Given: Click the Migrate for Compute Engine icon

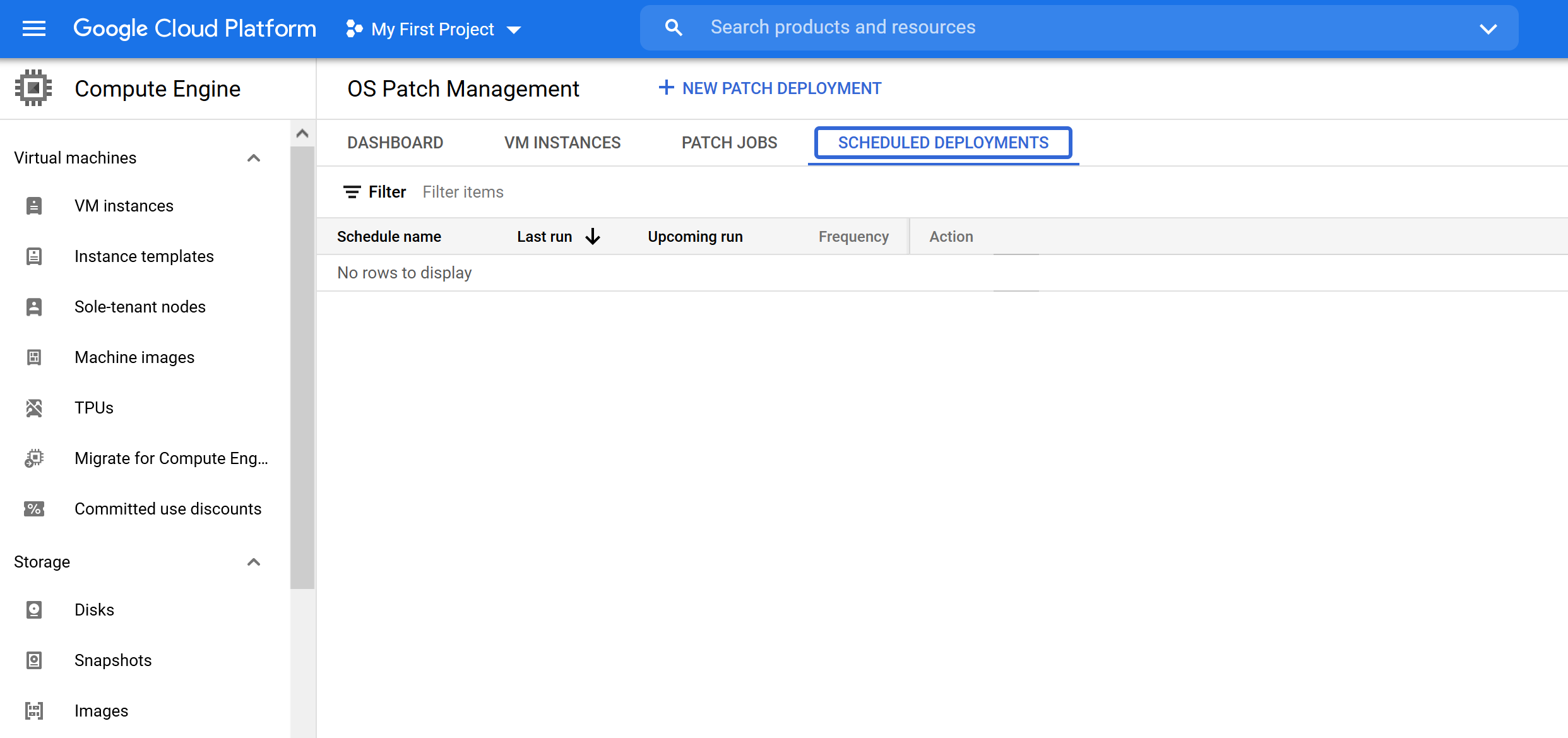Looking at the screenshot, I should point(34,458).
